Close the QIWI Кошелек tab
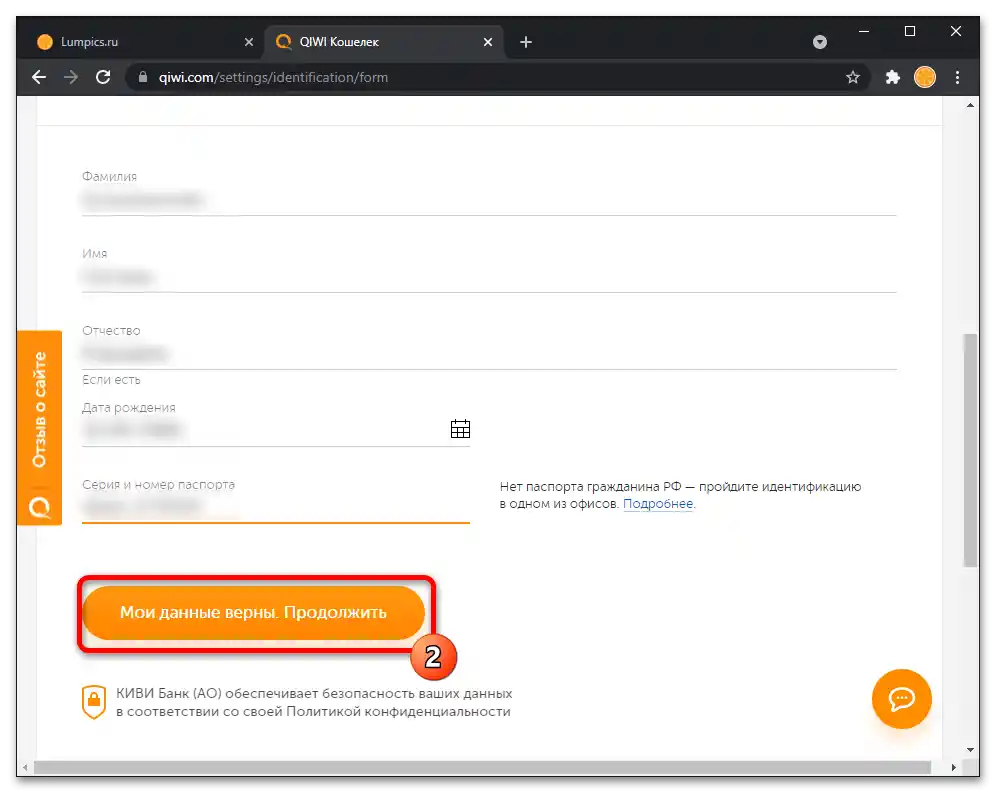 tap(488, 42)
